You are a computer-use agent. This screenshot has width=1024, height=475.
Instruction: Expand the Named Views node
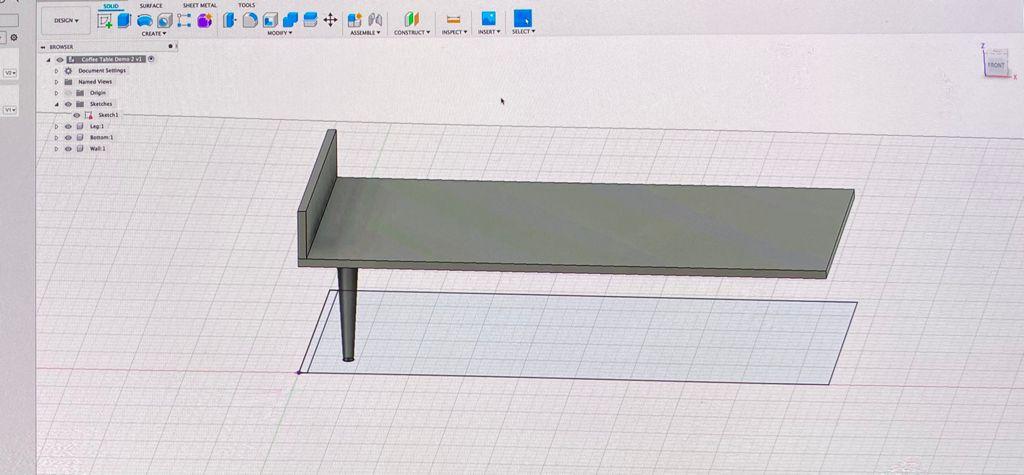(56, 82)
